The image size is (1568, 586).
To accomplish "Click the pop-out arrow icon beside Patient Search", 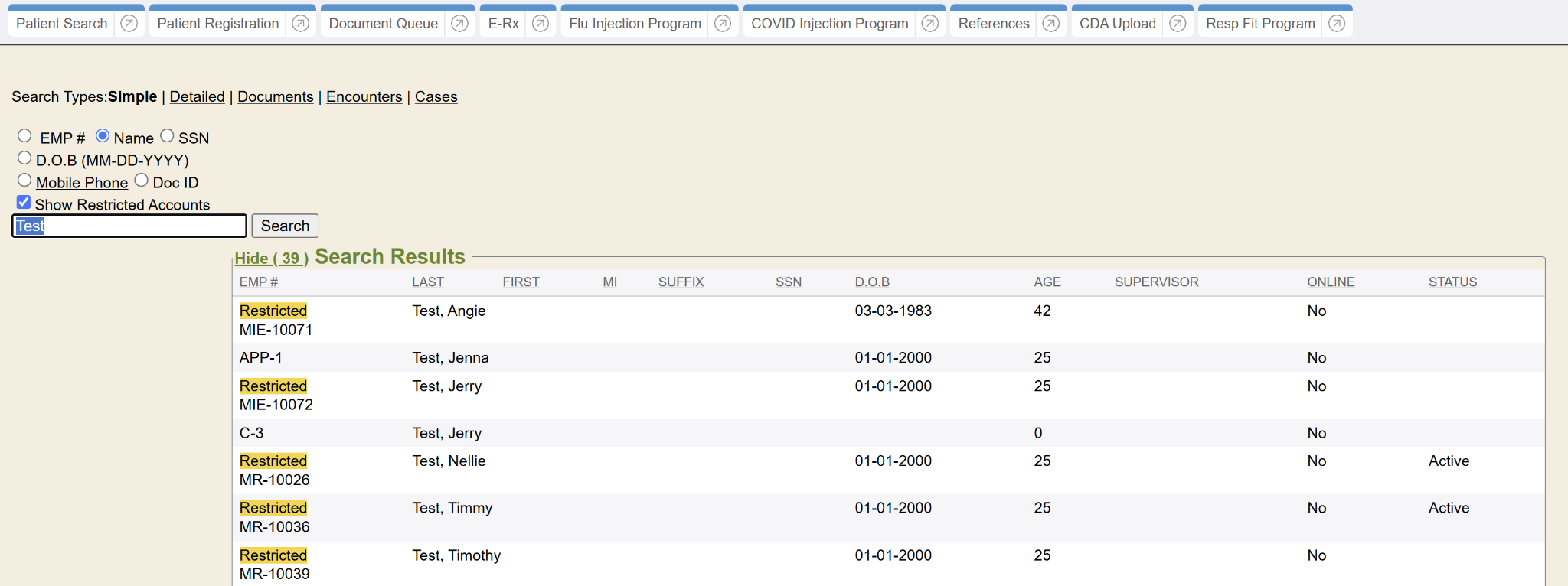I will coord(129,24).
